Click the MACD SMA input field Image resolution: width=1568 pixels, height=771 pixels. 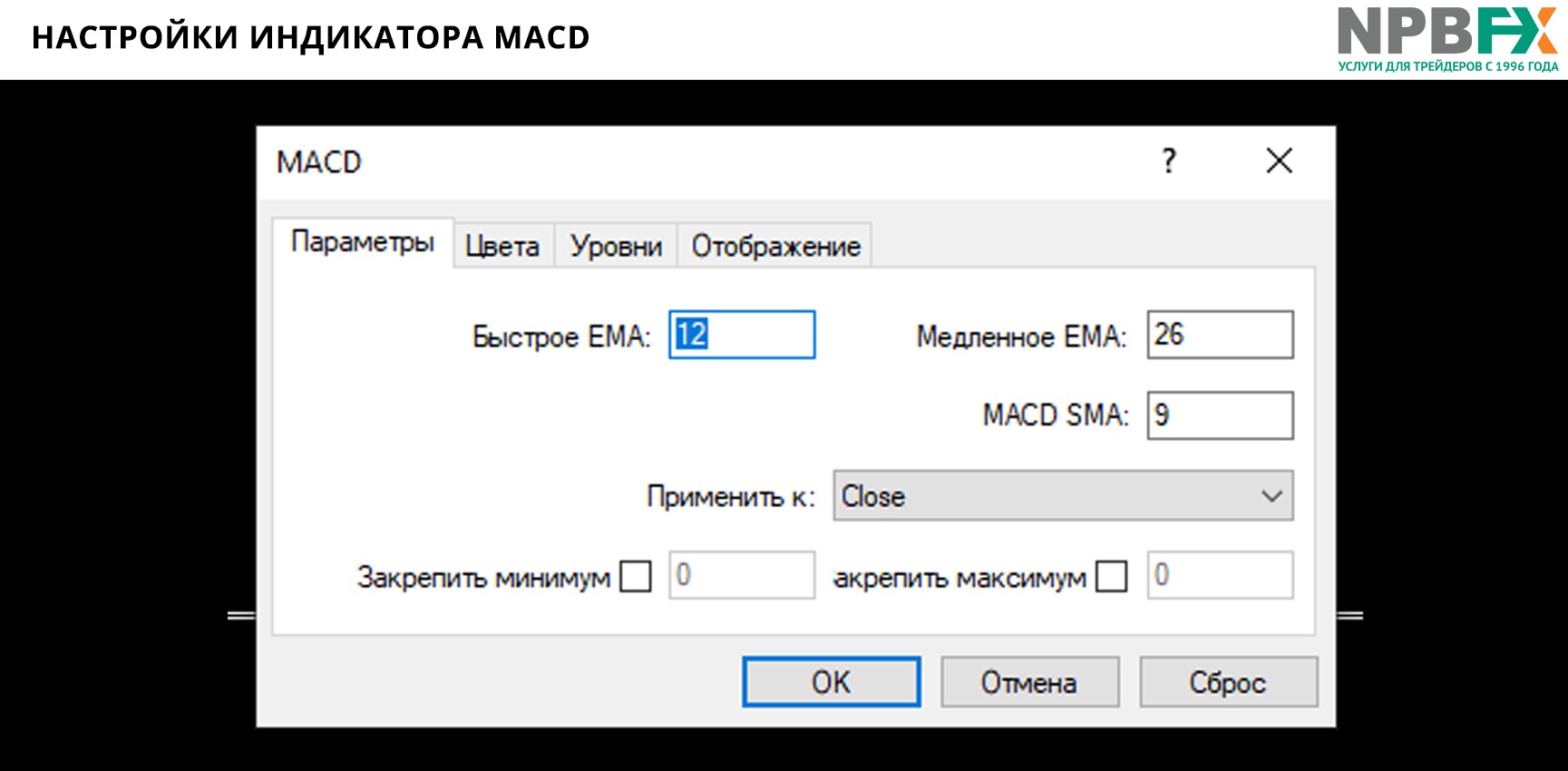pos(1220,415)
